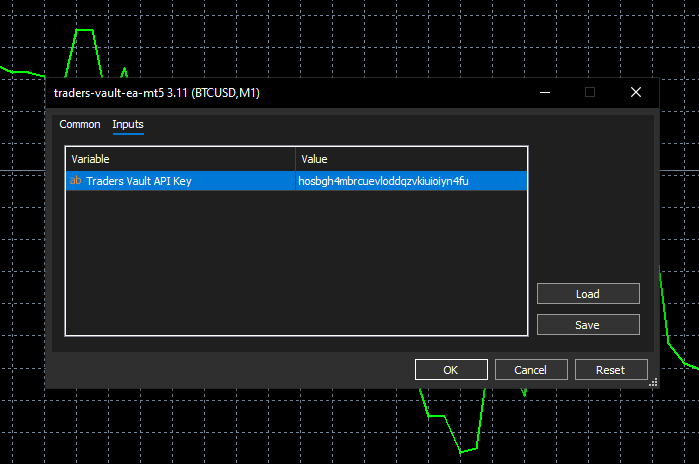Image resolution: width=699 pixels, height=464 pixels.
Task: Reset inputs to default values
Action: pyautogui.click(x=611, y=370)
